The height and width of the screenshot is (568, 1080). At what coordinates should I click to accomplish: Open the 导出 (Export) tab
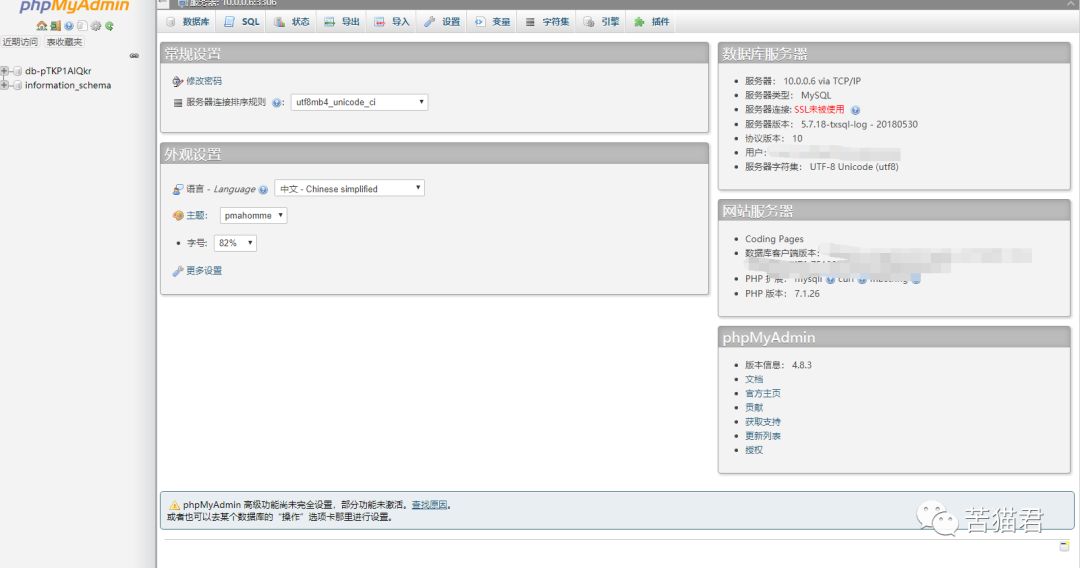(342, 22)
